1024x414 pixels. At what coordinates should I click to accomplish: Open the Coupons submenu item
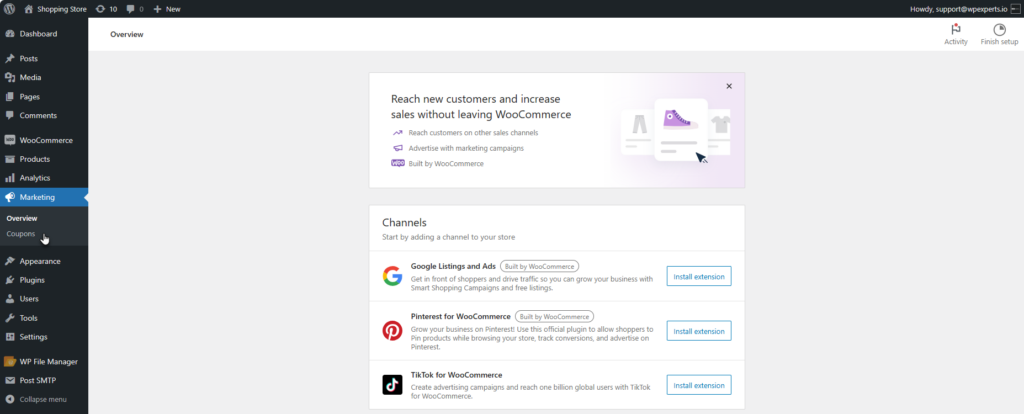[x=21, y=234]
